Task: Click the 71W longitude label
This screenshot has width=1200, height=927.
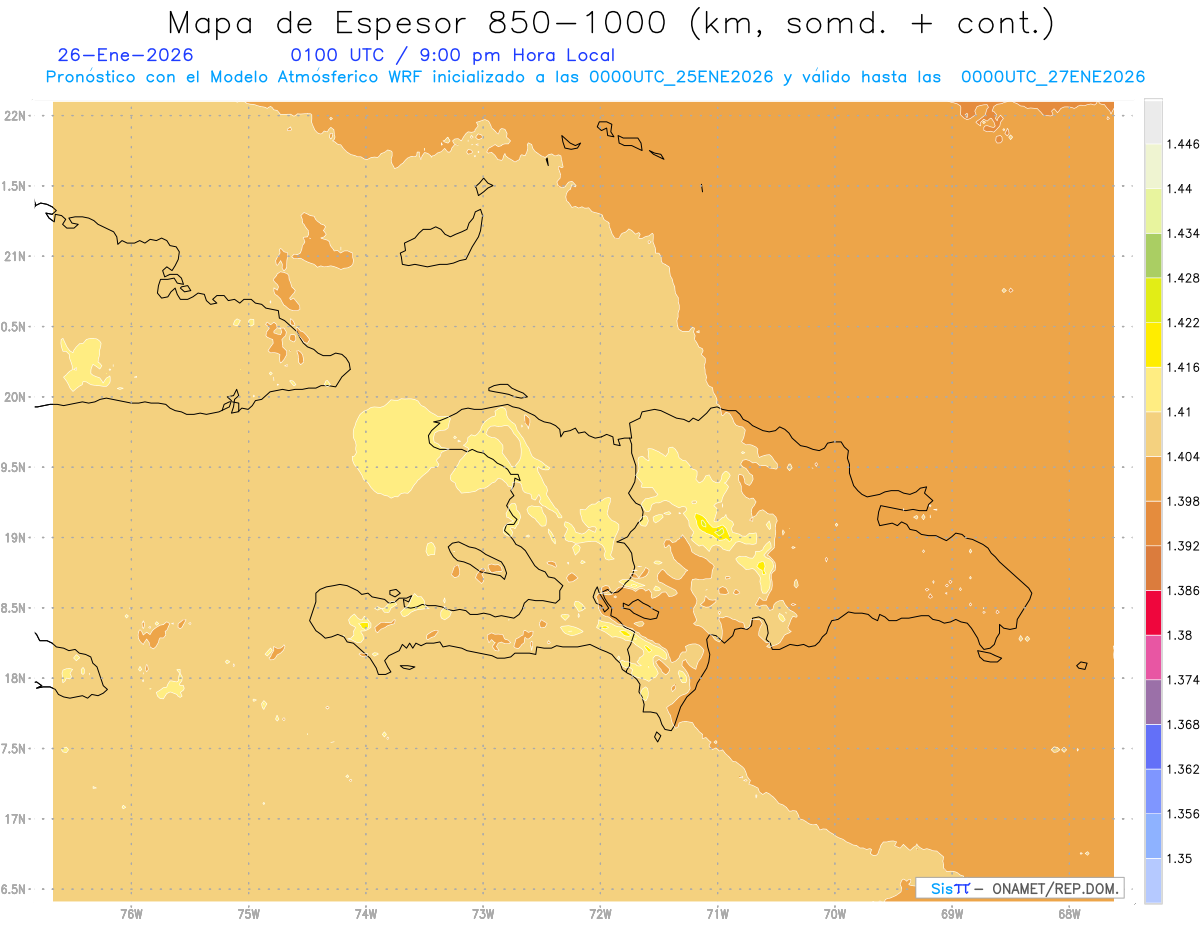Action: click(717, 914)
